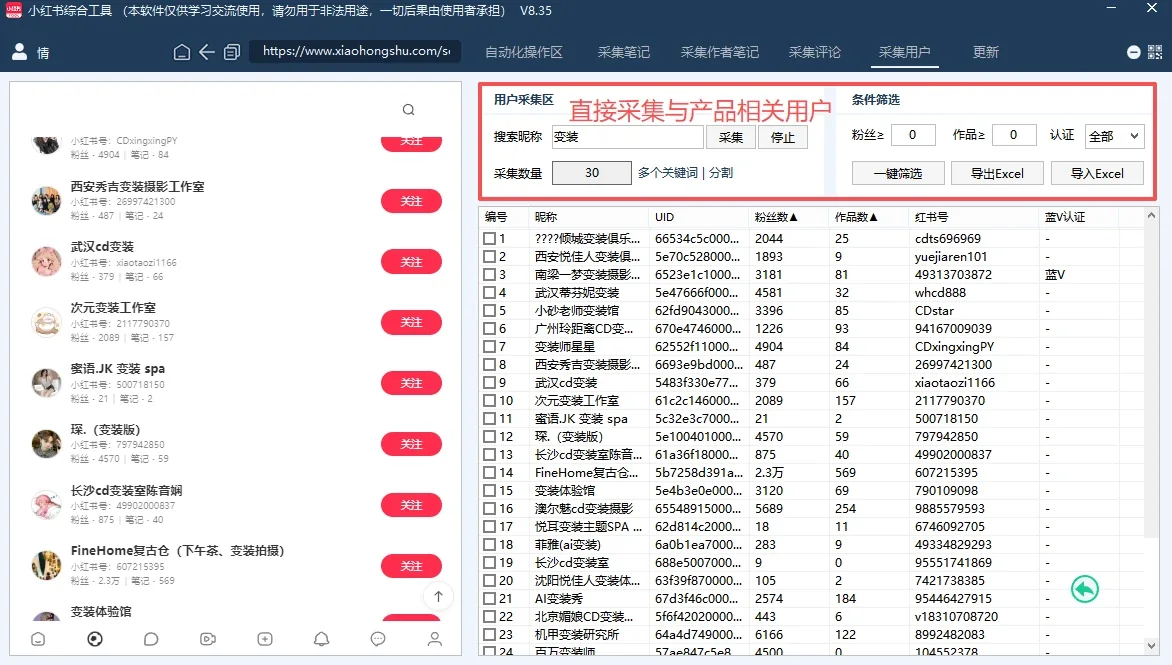Click the 导入Excel button
The image size is (1172, 665).
(x=1097, y=173)
